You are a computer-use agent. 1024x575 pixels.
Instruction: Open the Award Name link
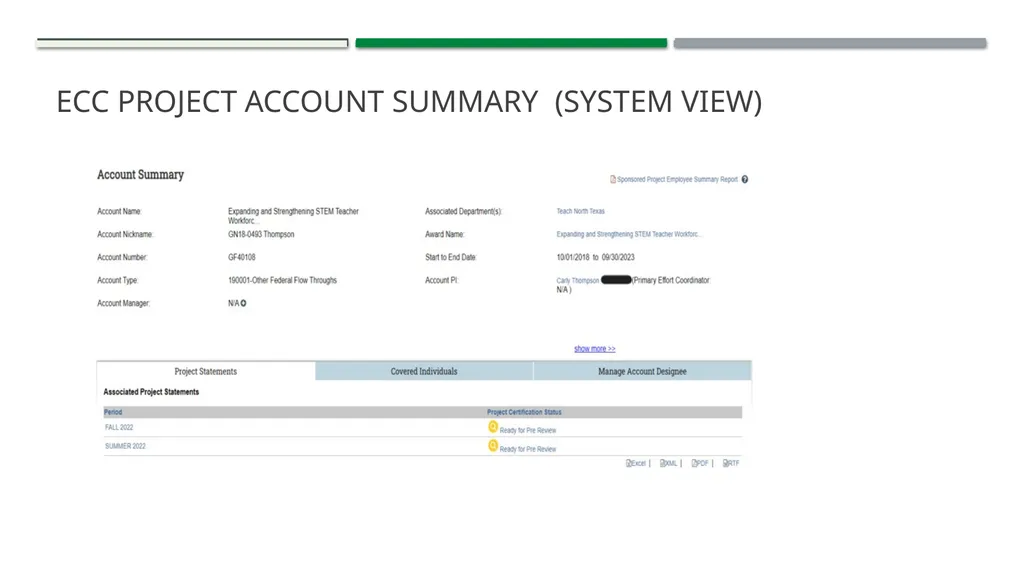(x=629, y=234)
